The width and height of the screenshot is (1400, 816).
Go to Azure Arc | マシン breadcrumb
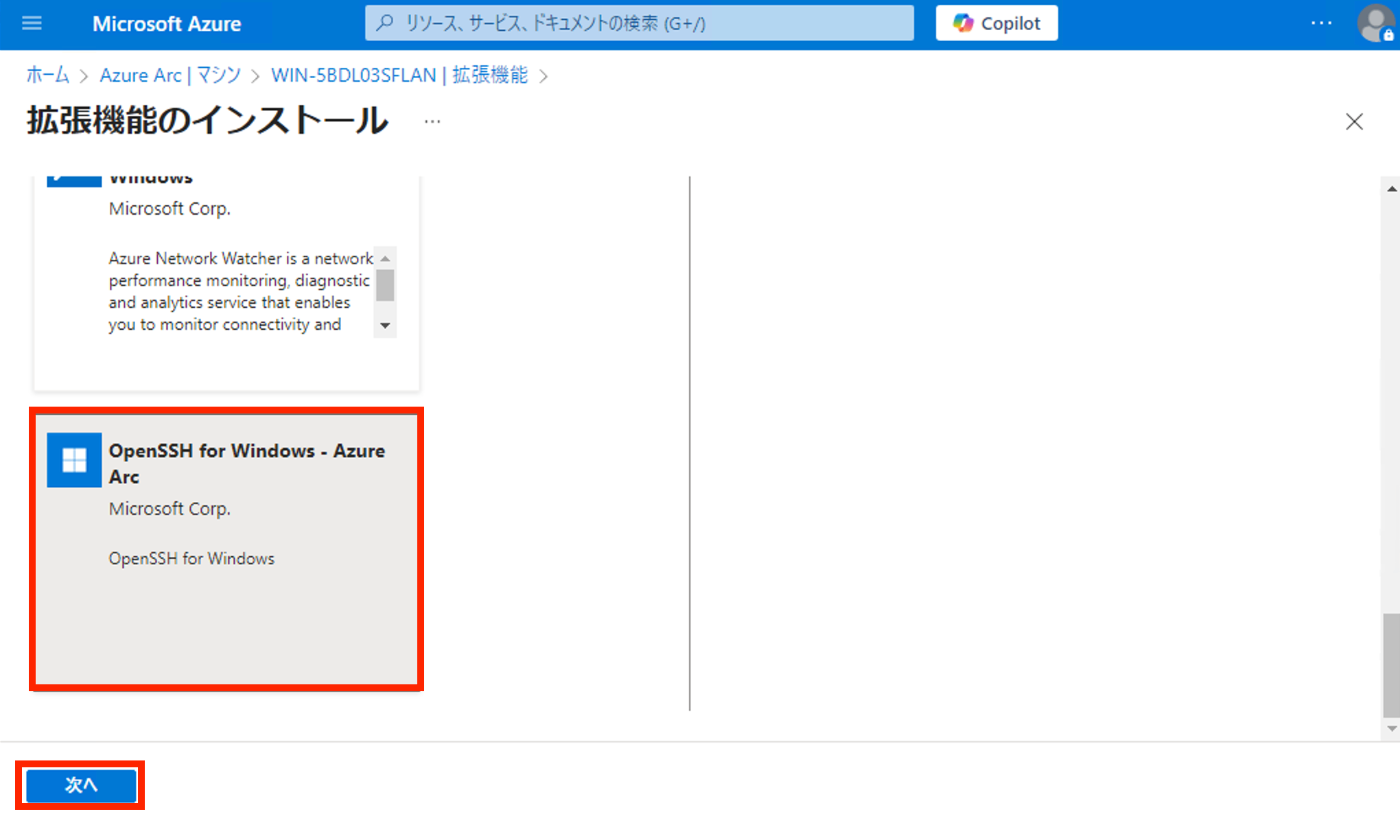[171, 75]
